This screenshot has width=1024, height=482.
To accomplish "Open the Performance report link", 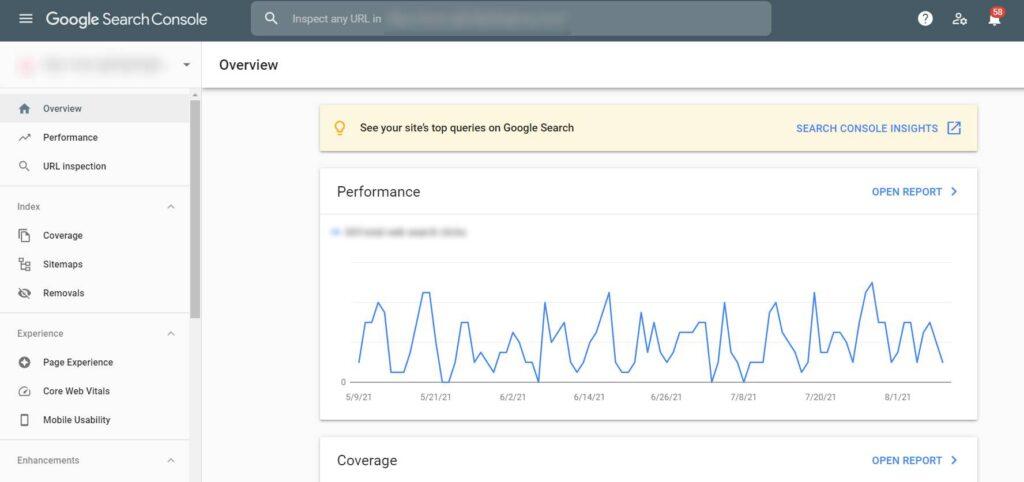I will [x=906, y=191].
